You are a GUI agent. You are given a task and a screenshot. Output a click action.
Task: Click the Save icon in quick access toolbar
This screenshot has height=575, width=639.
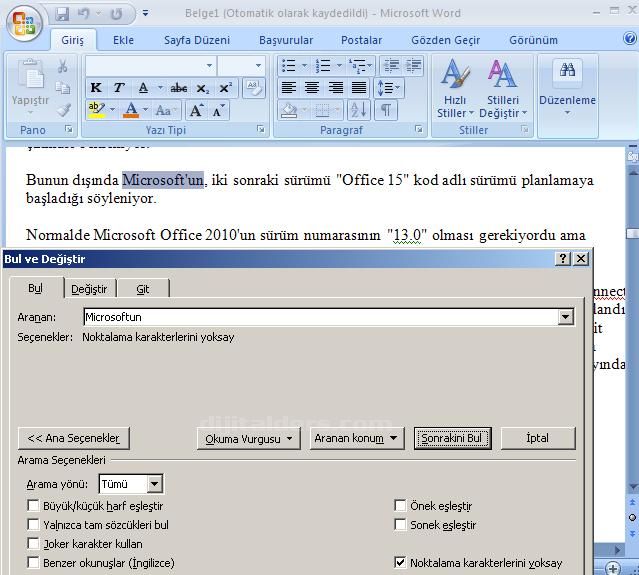(62, 14)
